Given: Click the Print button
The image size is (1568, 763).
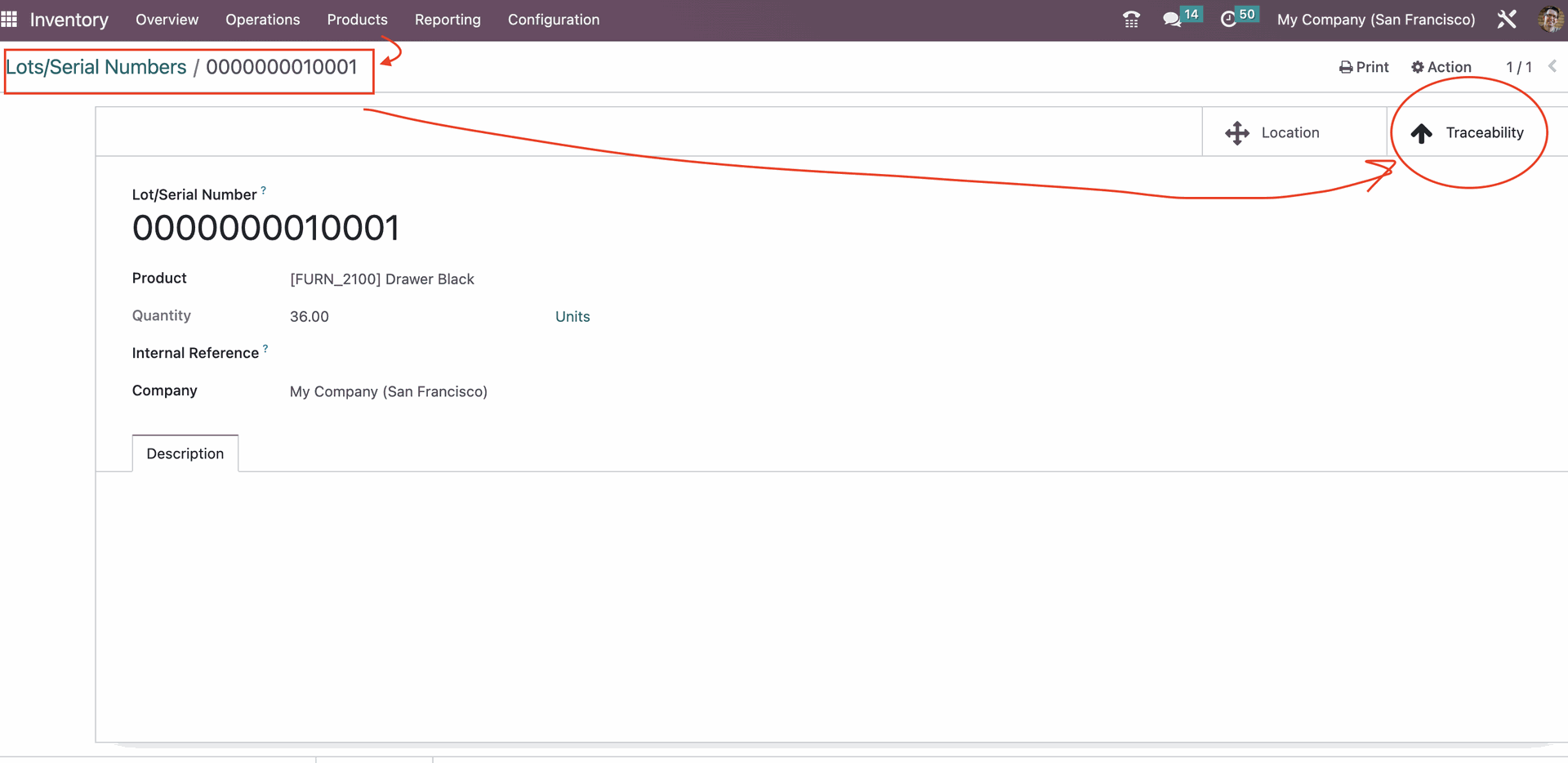Looking at the screenshot, I should 1364,67.
